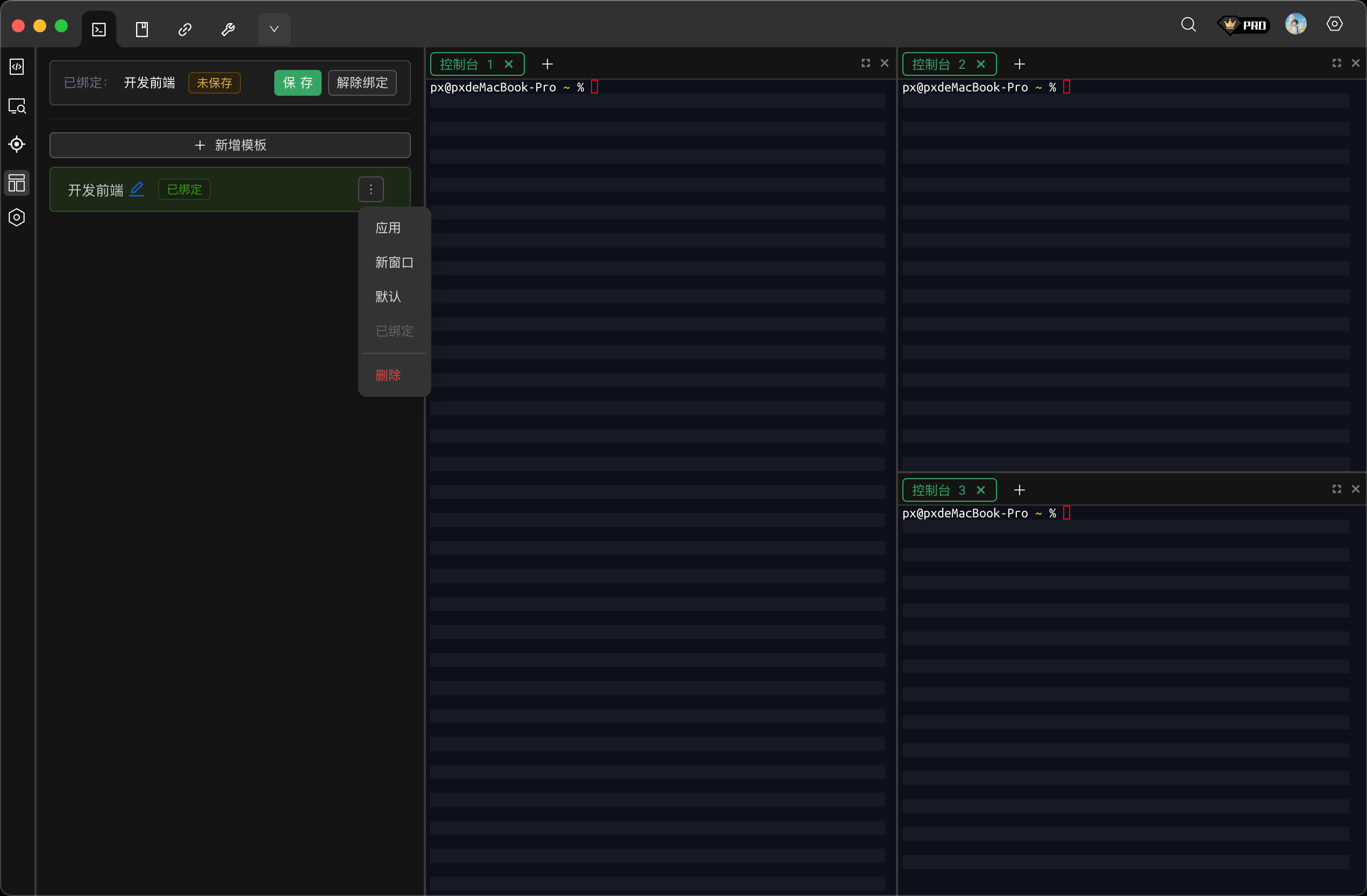Select 新窗口 from the context menu
The height and width of the screenshot is (896, 1367).
click(394, 262)
